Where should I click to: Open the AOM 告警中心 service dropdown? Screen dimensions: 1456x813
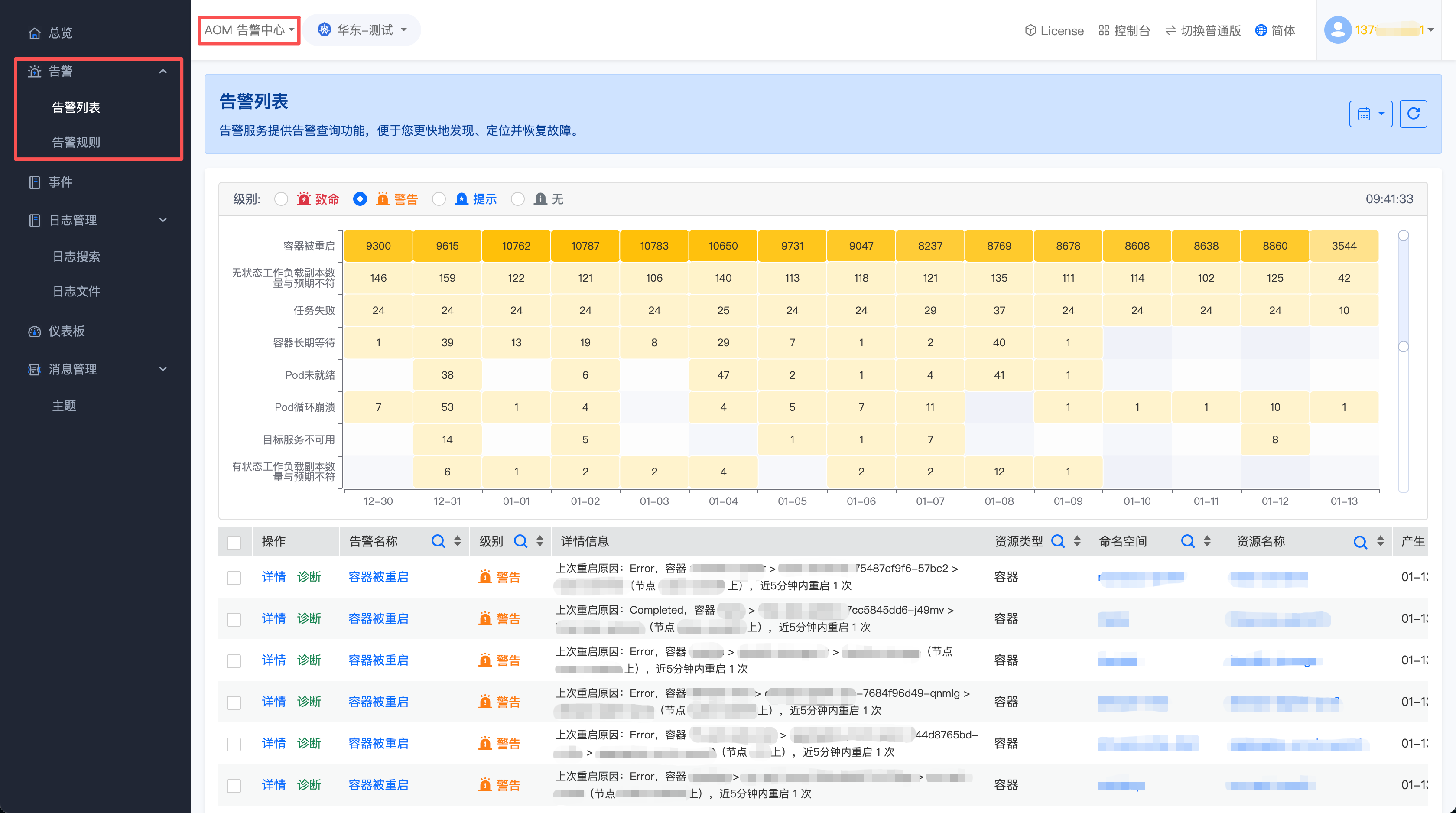[249, 30]
